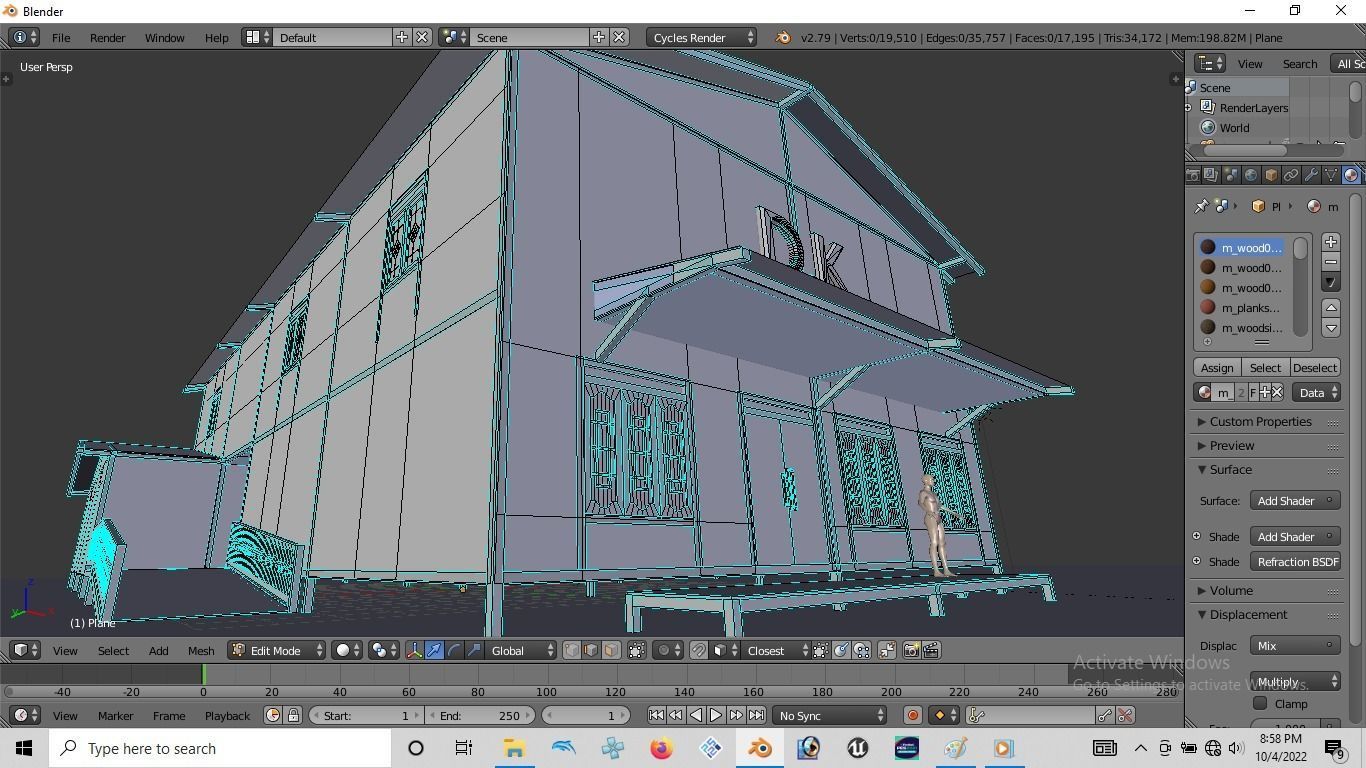This screenshot has width=1366, height=768.
Task: Open the Cycles Render engine dropdown
Action: [702, 37]
